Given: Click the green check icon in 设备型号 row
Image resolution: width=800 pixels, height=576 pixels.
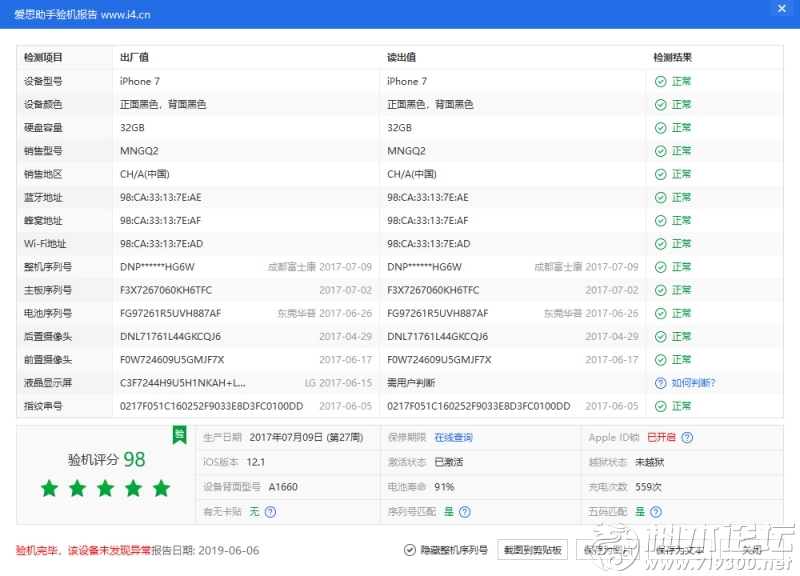Looking at the screenshot, I should [x=660, y=82].
